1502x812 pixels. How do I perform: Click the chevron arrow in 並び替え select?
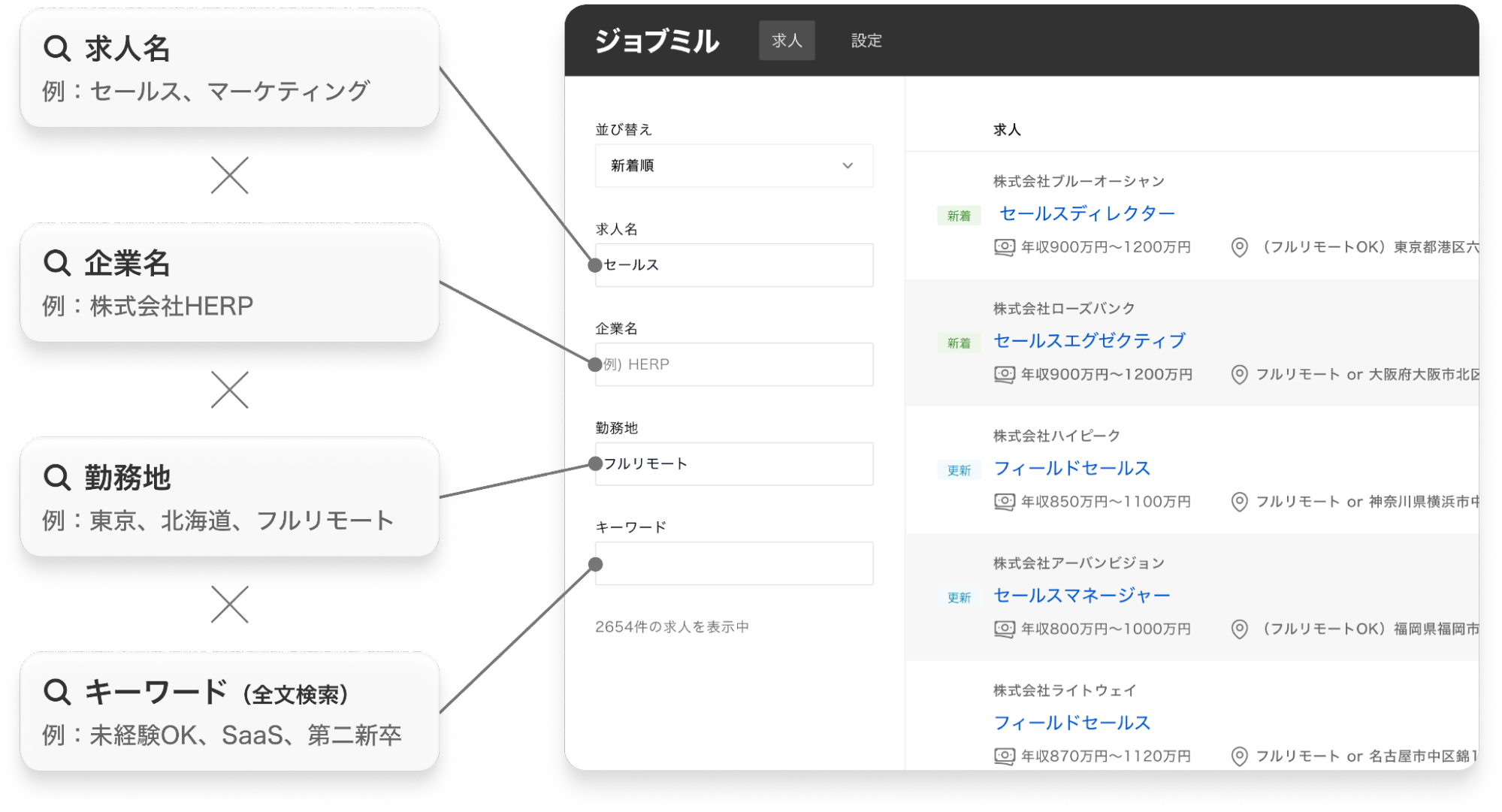848,166
